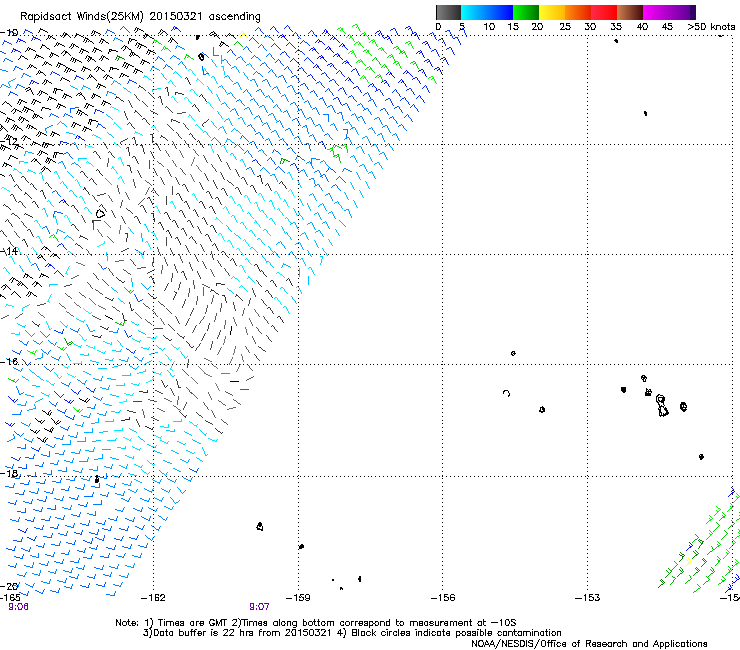Select the green 15-20 knots legend color
Screen dimensions: 740x650
coord(526,12)
